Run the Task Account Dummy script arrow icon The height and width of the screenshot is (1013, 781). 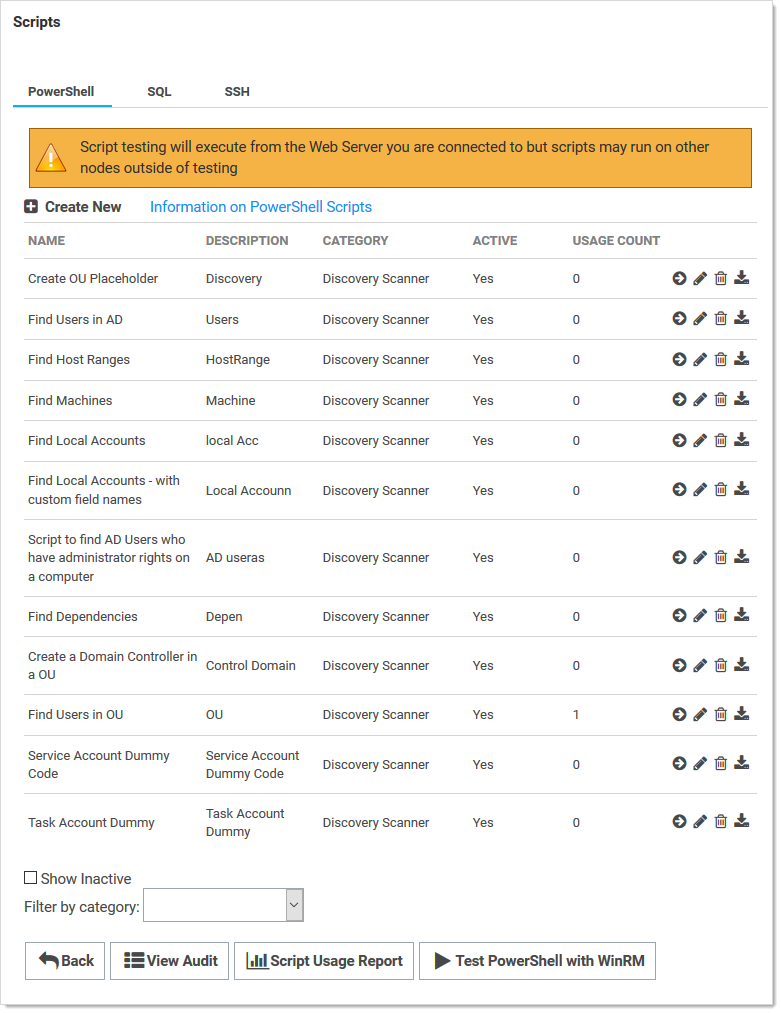(679, 822)
